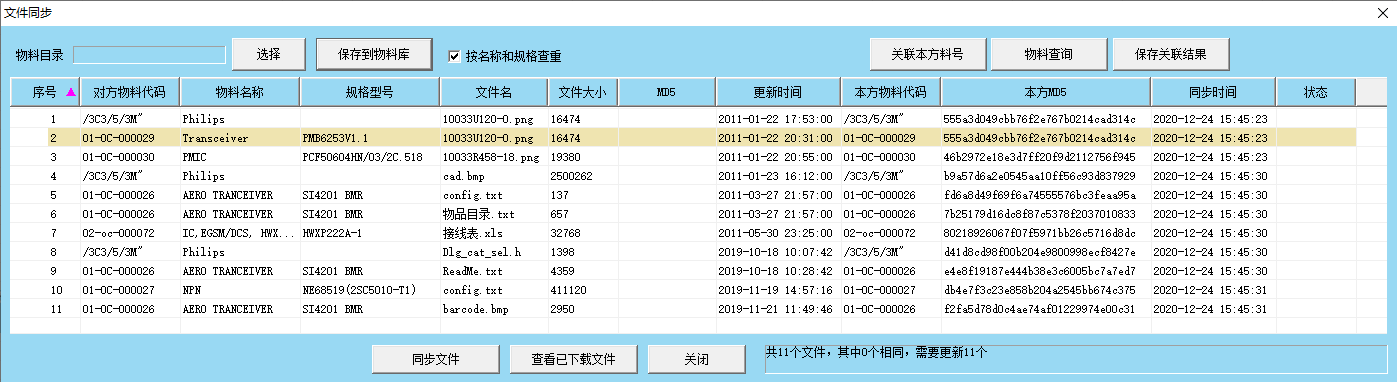The width and height of the screenshot is (1397, 382).
Task: Click the 关闭 button
Action: pos(698,359)
